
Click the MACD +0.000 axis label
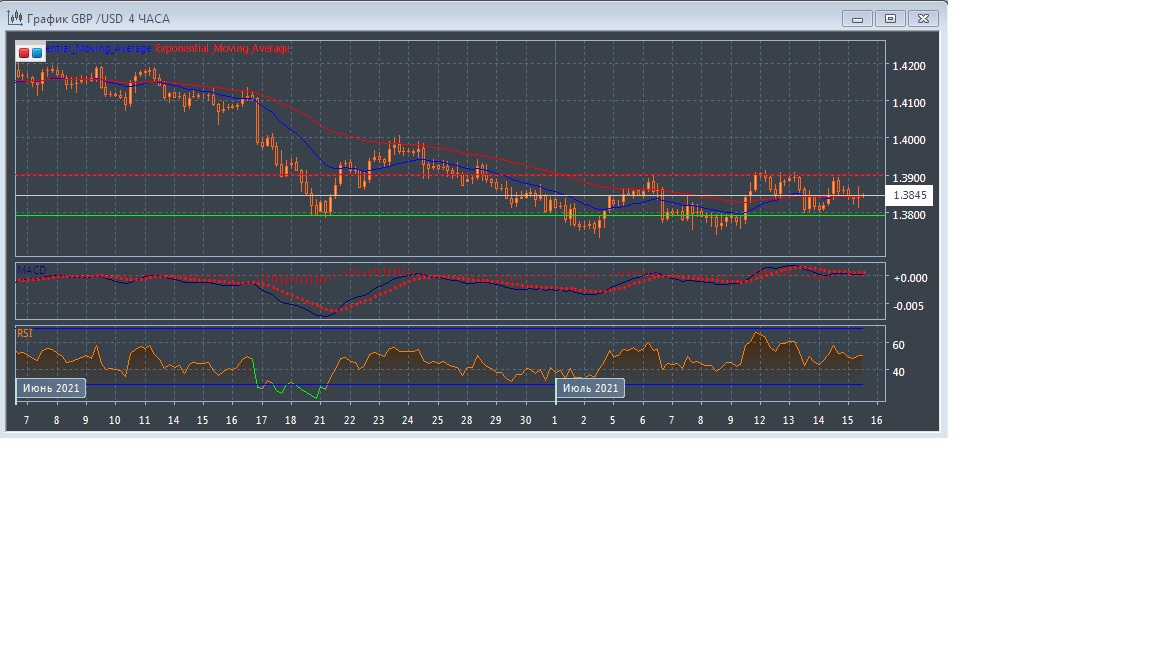[910, 278]
